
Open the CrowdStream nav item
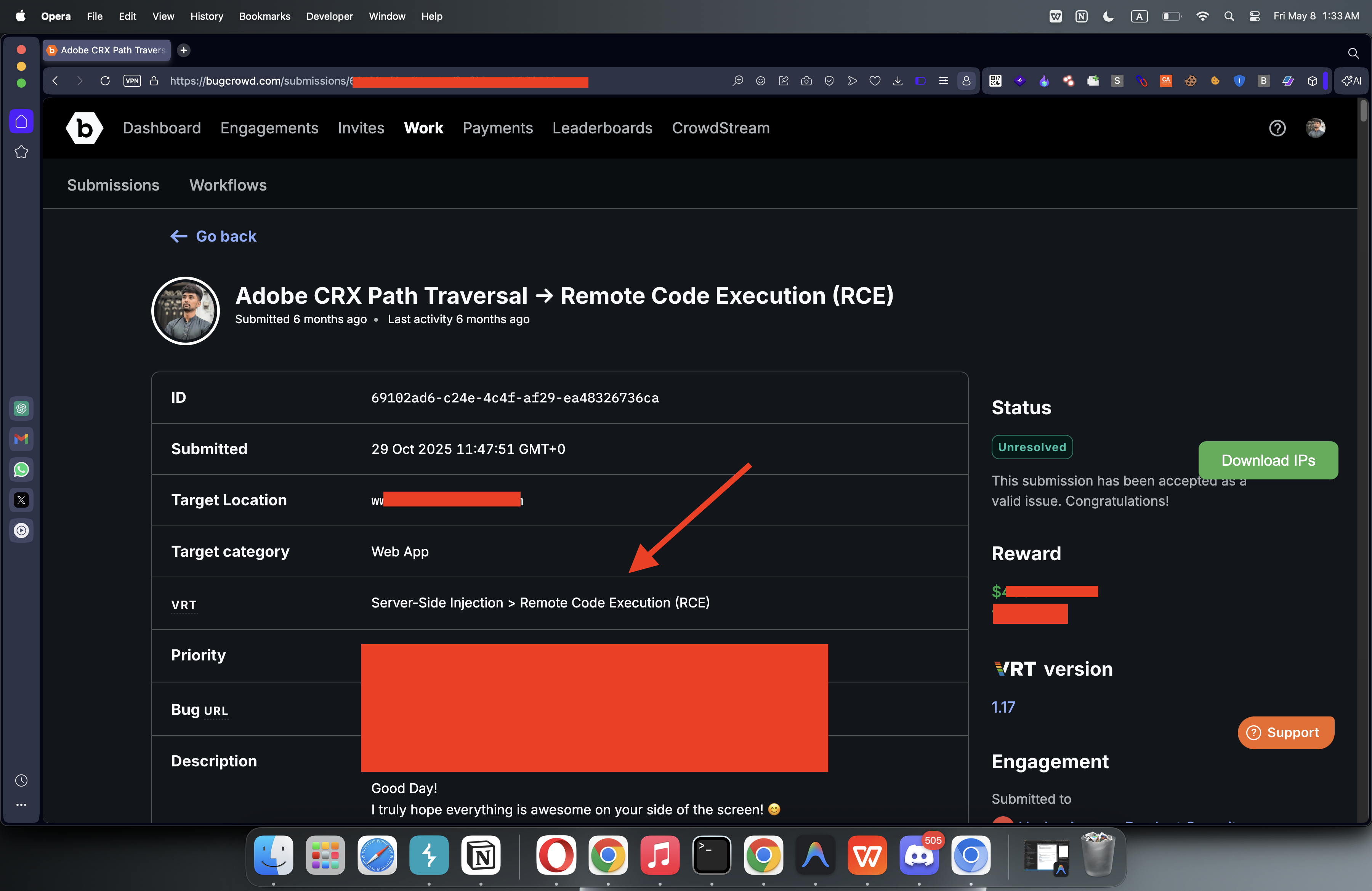(x=721, y=128)
